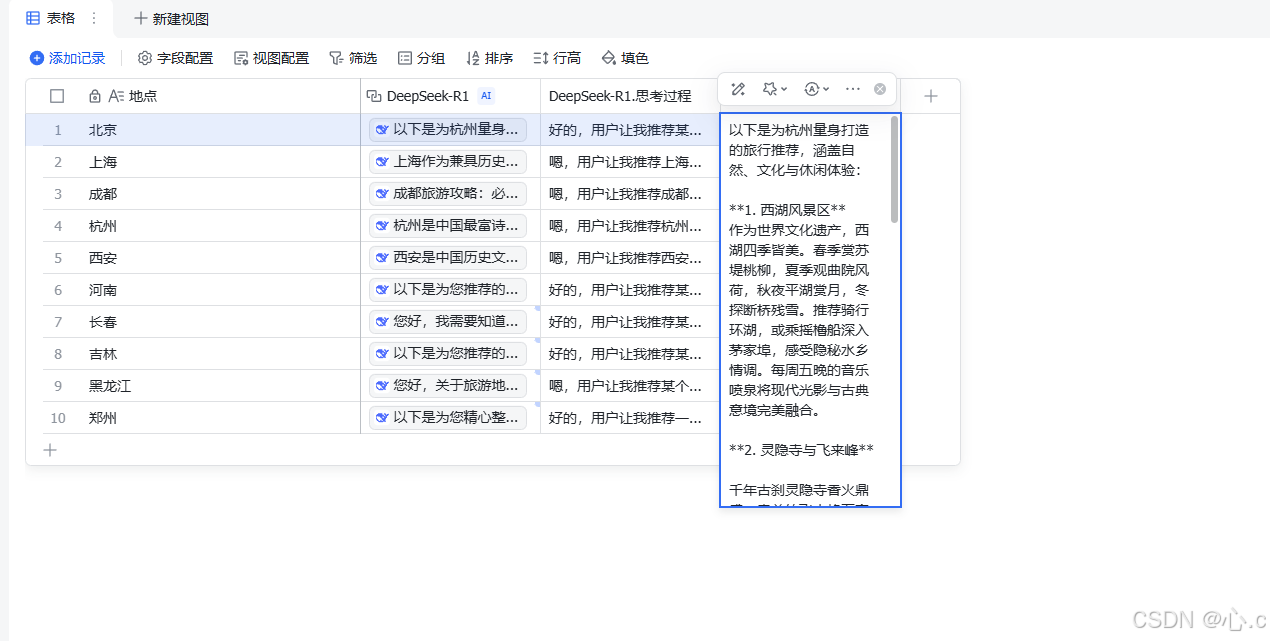The height and width of the screenshot is (641, 1270).
Task: Open the chip starting 成都旅游攻略
Action: (x=448, y=194)
